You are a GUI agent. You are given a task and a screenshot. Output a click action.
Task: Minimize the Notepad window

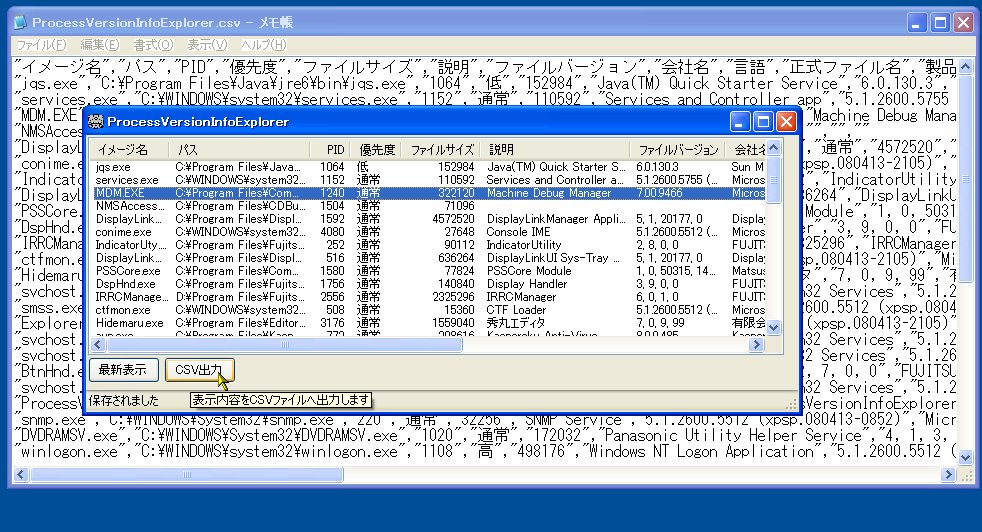916,23
